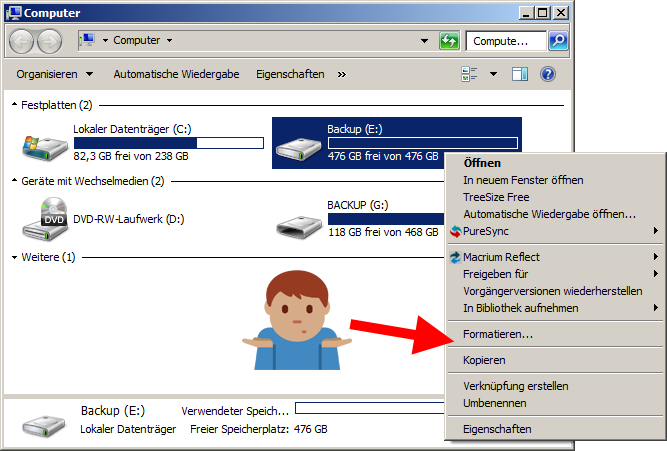Image resolution: width=667 pixels, height=451 pixels.
Task: Select the BACKUP (G:) removable drive icon
Action: tap(299, 227)
